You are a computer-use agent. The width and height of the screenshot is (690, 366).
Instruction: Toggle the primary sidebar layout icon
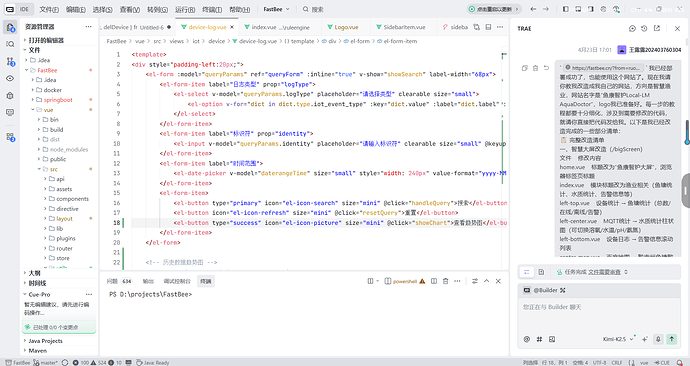[566, 9]
